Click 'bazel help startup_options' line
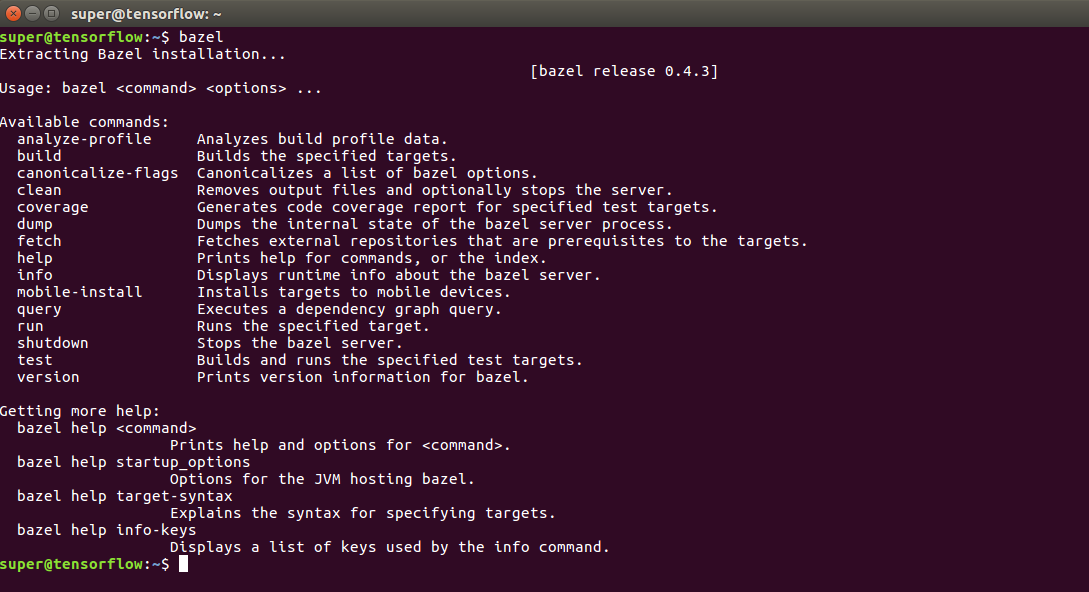1089x592 pixels. pos(133,462)
